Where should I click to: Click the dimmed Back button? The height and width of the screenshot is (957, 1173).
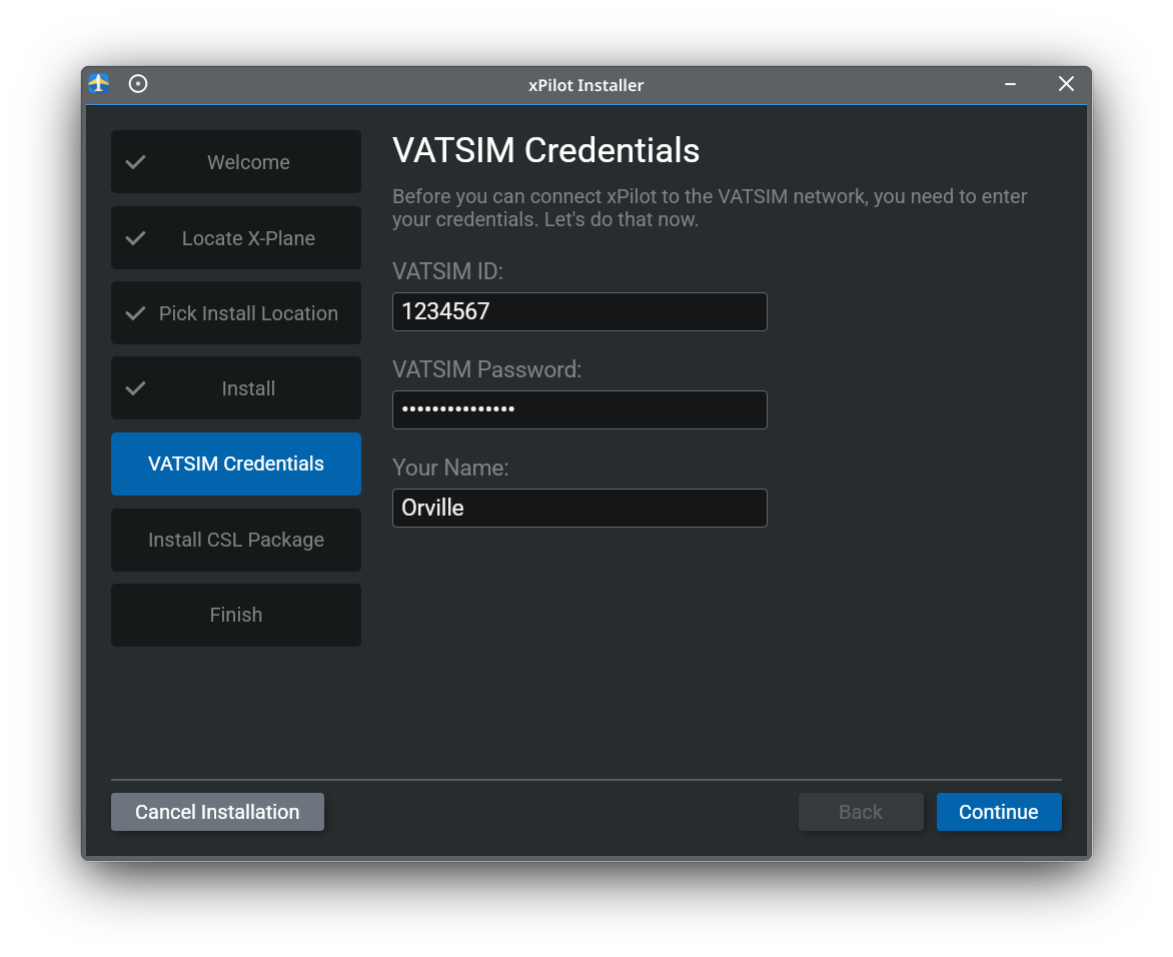tap(861, 811)
